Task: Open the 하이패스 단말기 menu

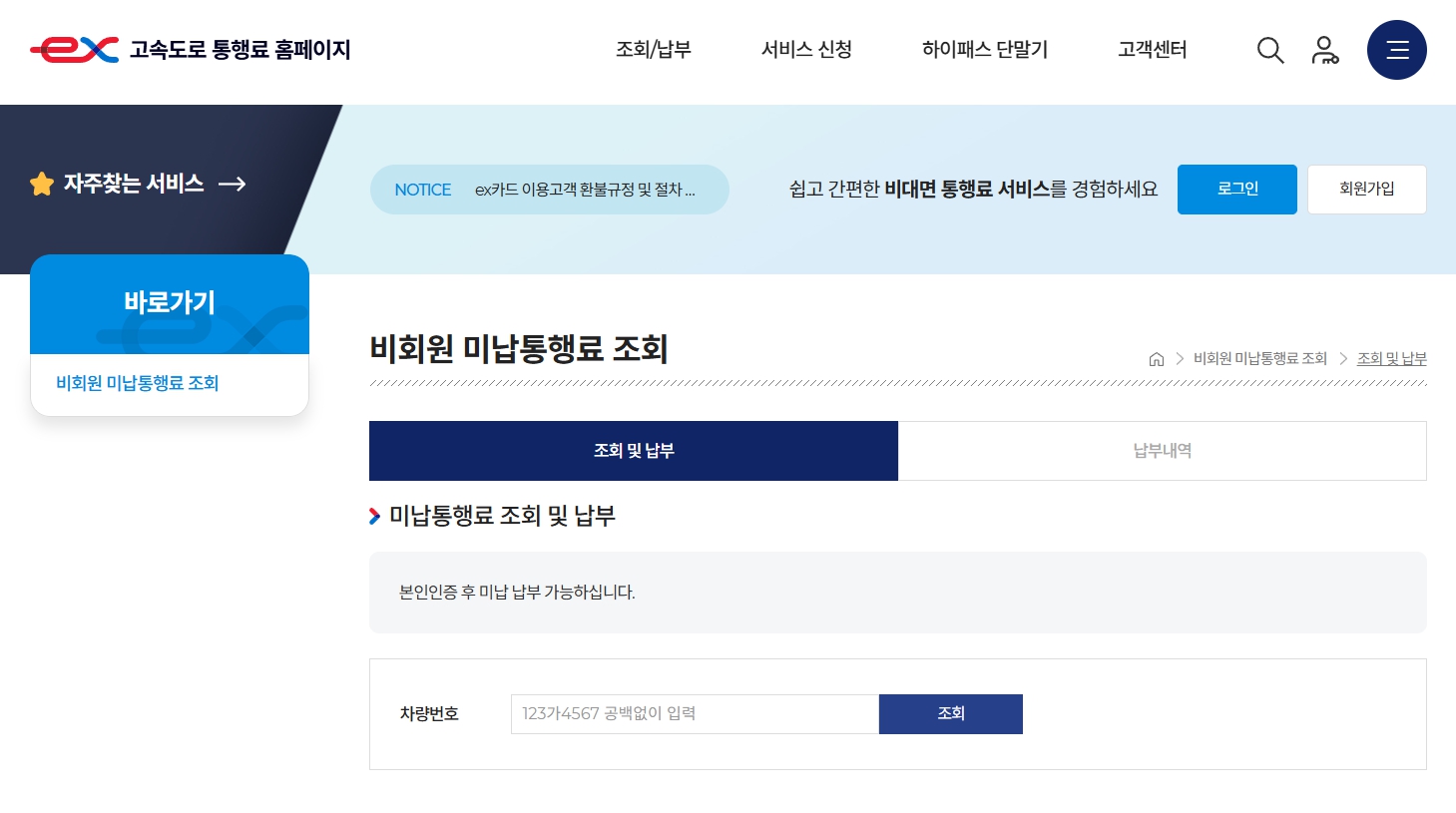Action: click(984, 50)
